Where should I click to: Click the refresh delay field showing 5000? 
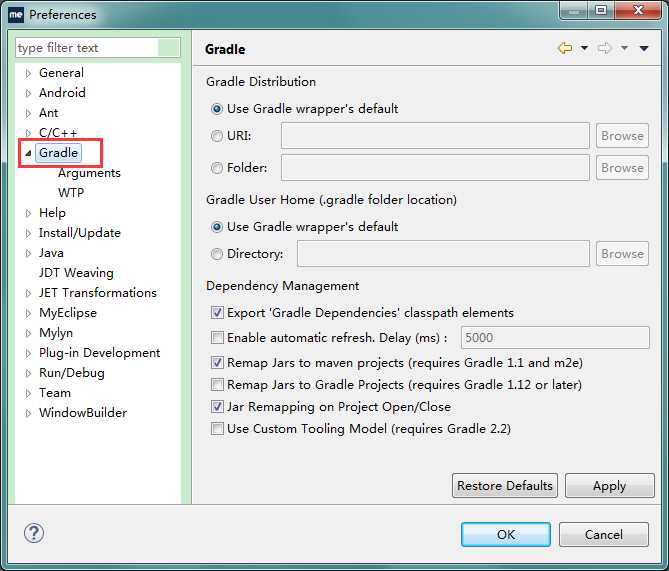[x=555, y=338]
